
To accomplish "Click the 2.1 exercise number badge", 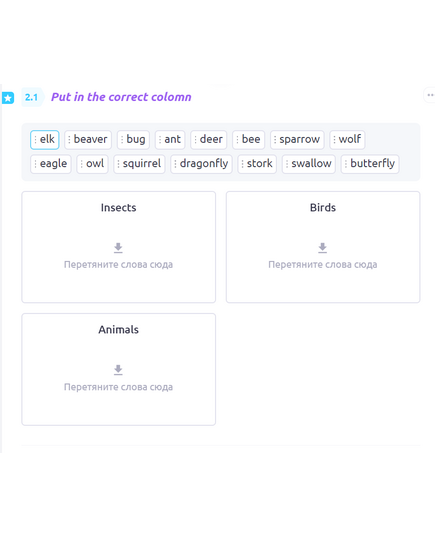I will coord(32,97).
